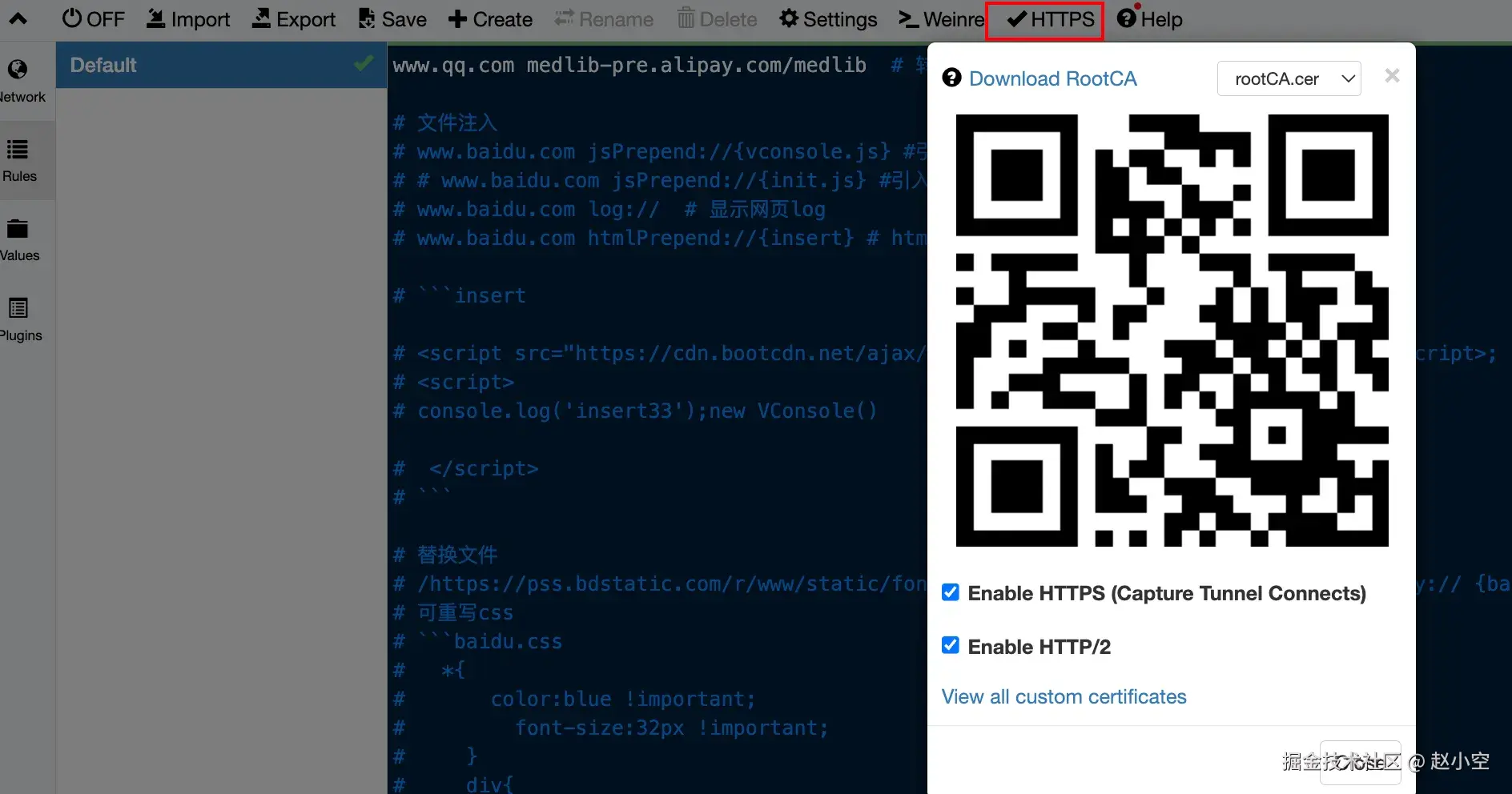
Task: Close the HTTPS dialog with the X
Action: point(1392,75)
